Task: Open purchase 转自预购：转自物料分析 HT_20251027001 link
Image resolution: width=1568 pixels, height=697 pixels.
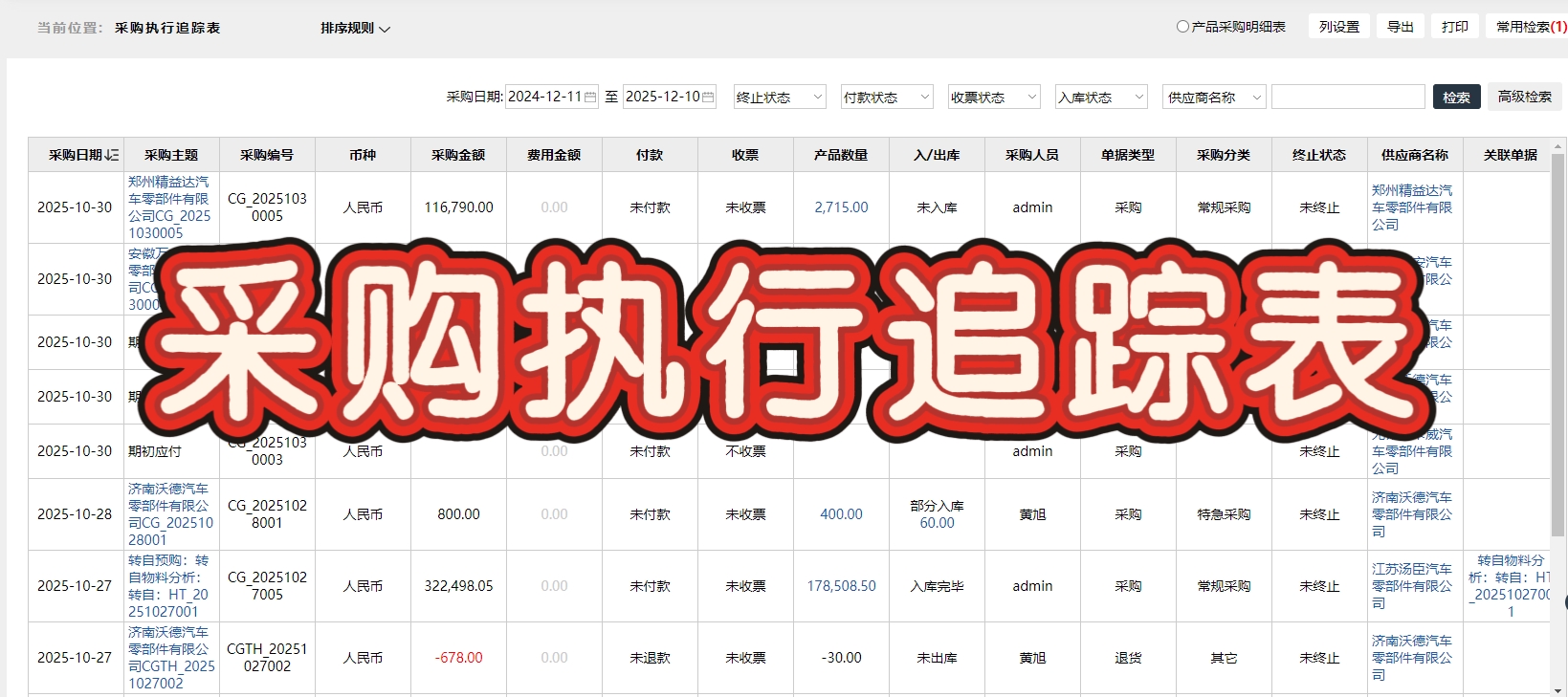Action: click(168, 586)
